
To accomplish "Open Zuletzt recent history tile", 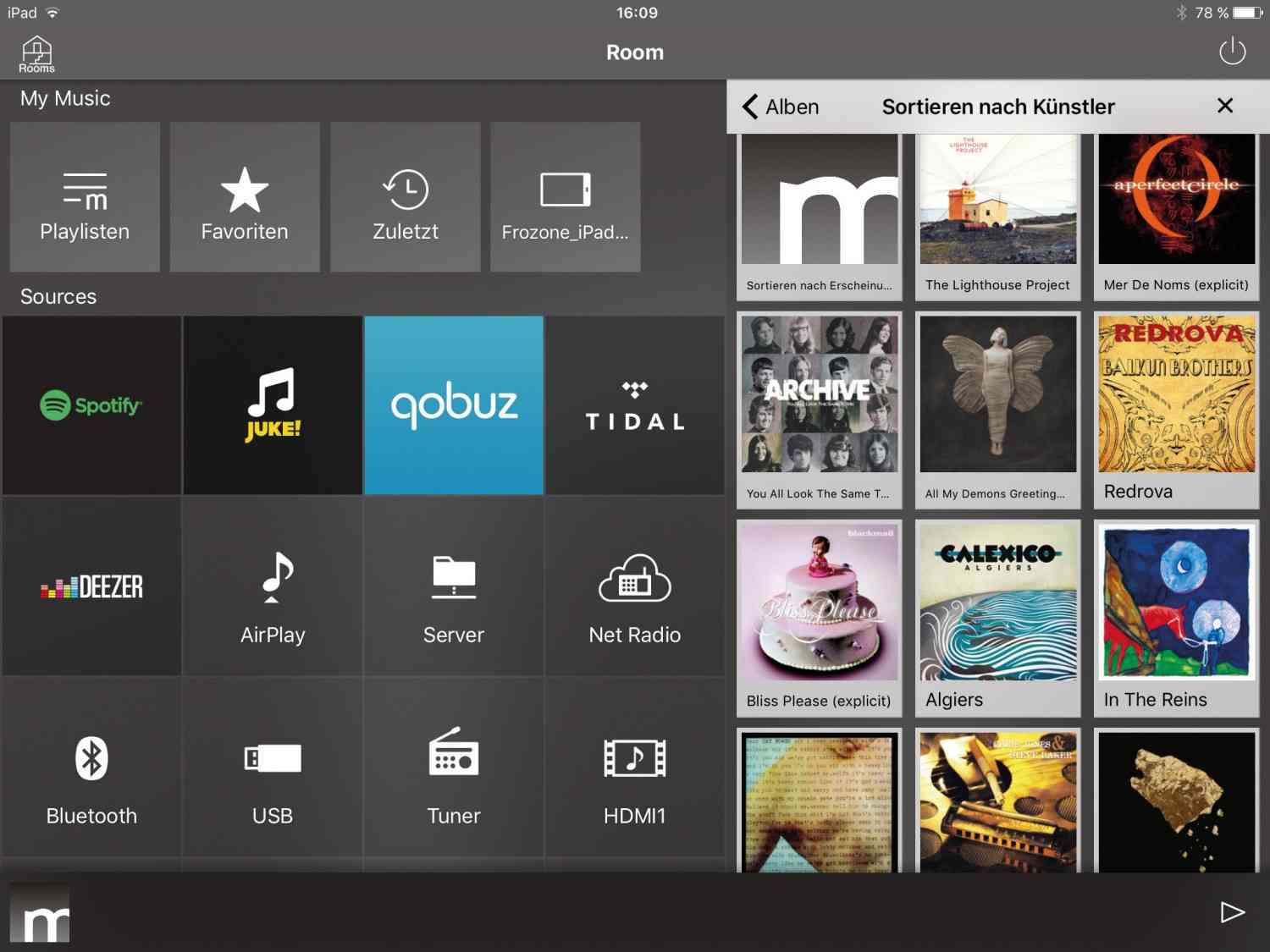I will 405,196.
